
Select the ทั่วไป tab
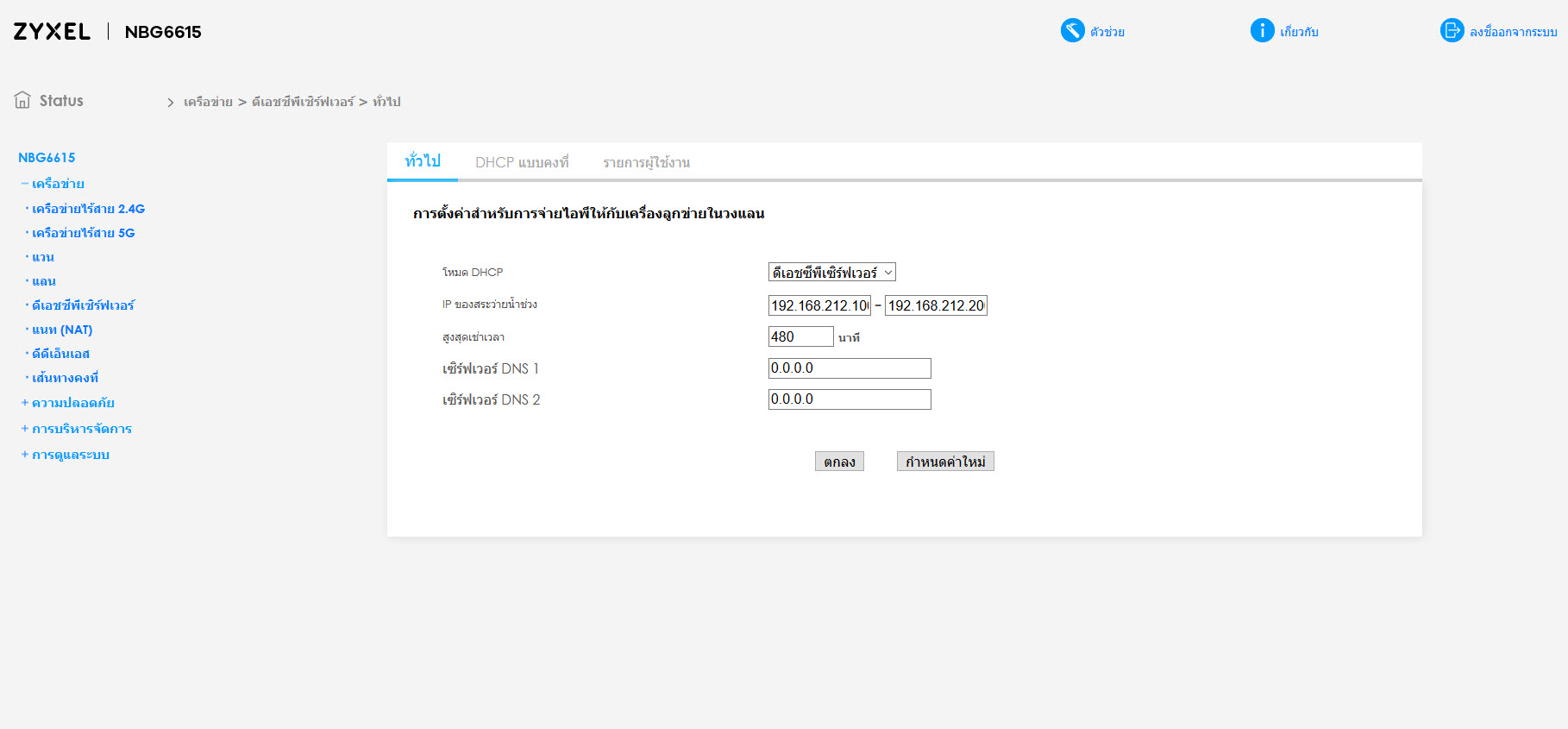(x=423, y=161)
